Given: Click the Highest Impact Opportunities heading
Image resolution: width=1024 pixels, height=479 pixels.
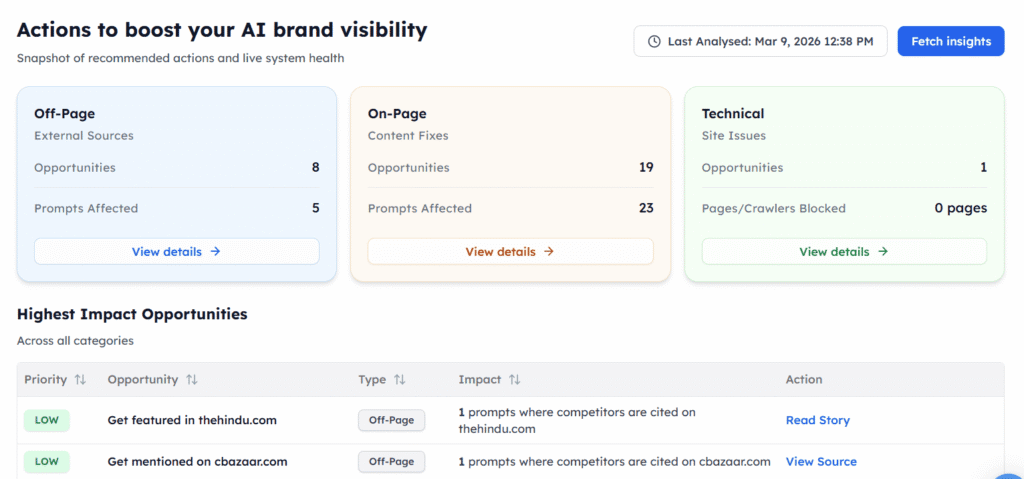Looking at the screenshot, I should tap(132, 314).
